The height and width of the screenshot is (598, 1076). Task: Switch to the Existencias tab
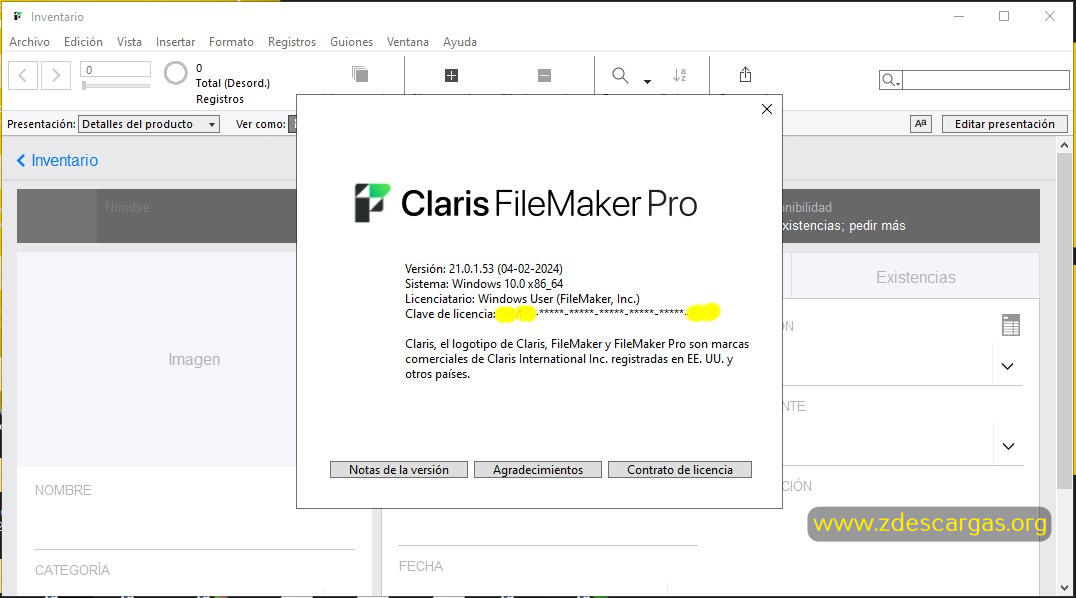click(915, 277)
